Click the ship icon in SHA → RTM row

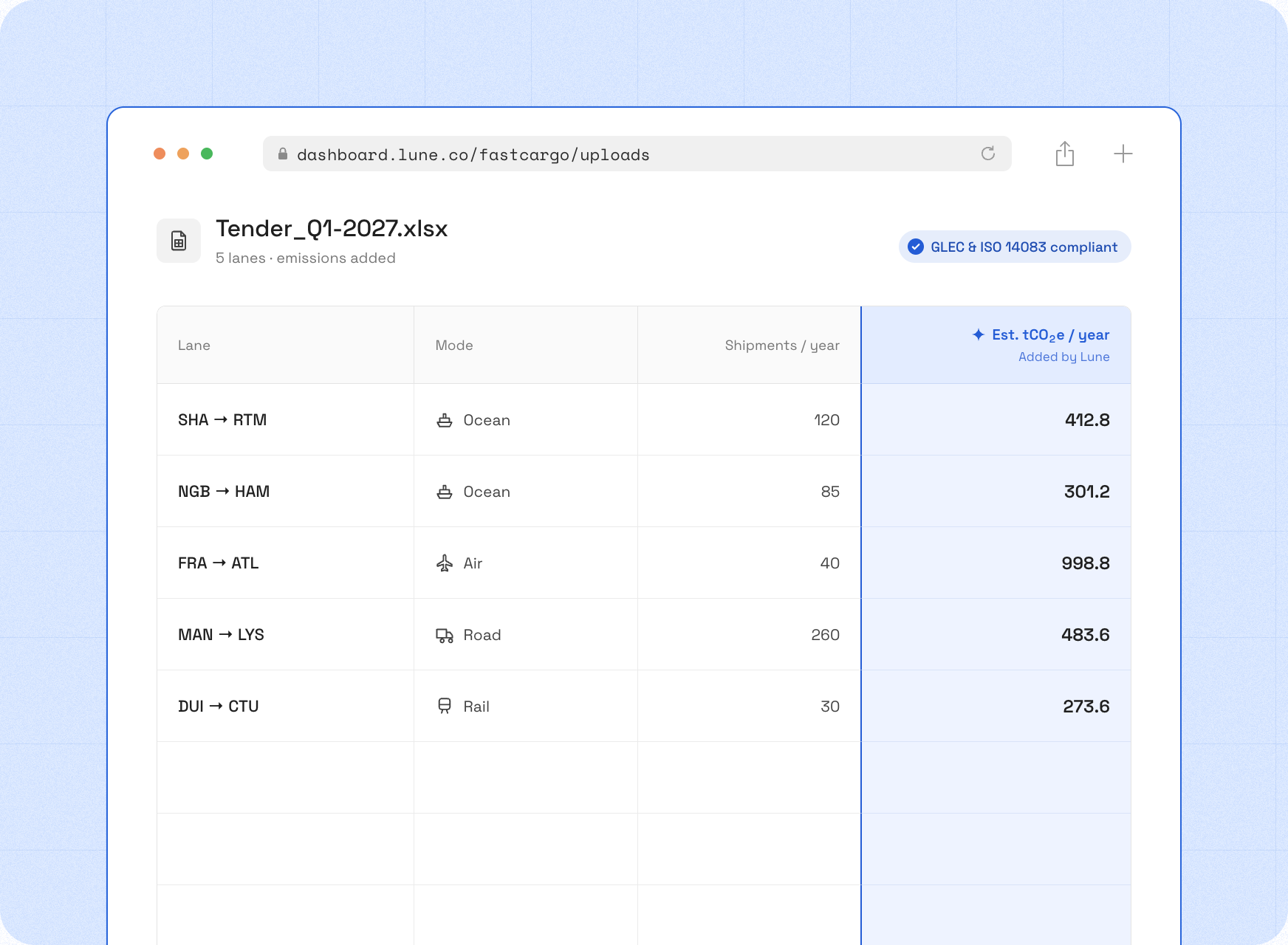pyautogui.click(x=445, y=420)
